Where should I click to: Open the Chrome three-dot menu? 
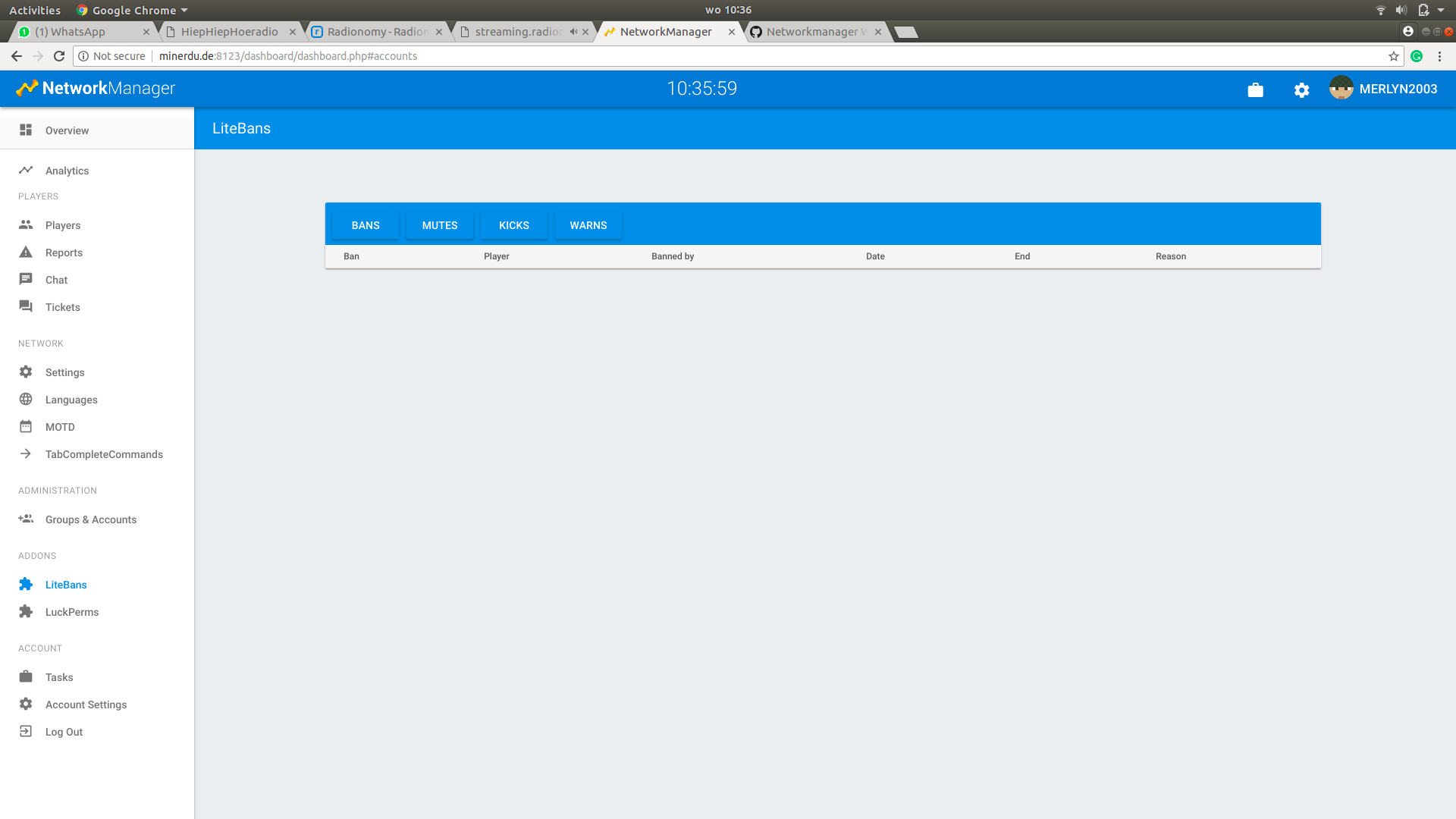pos(1439,56)
